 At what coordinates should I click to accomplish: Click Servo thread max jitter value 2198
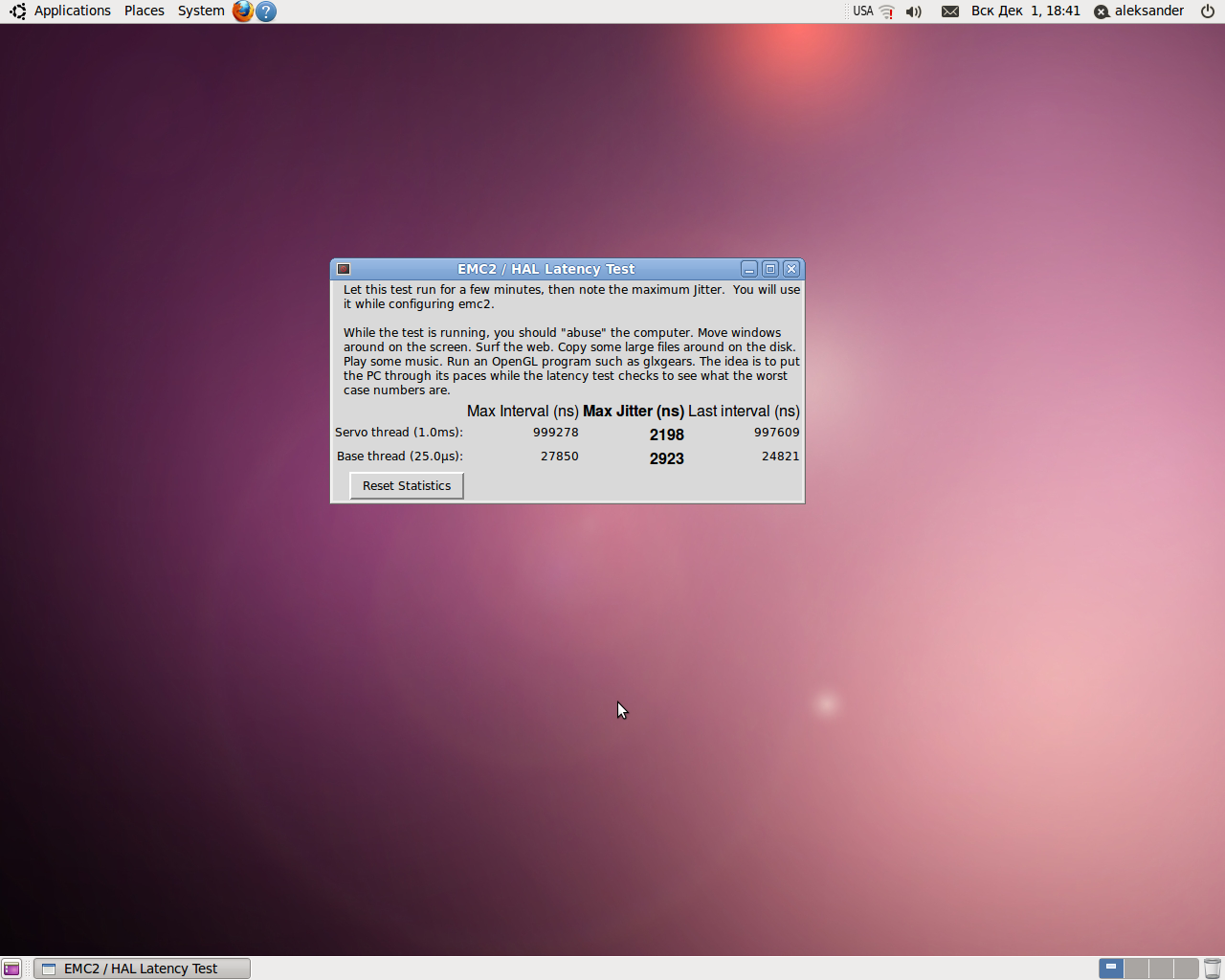[x=667, y=435]
